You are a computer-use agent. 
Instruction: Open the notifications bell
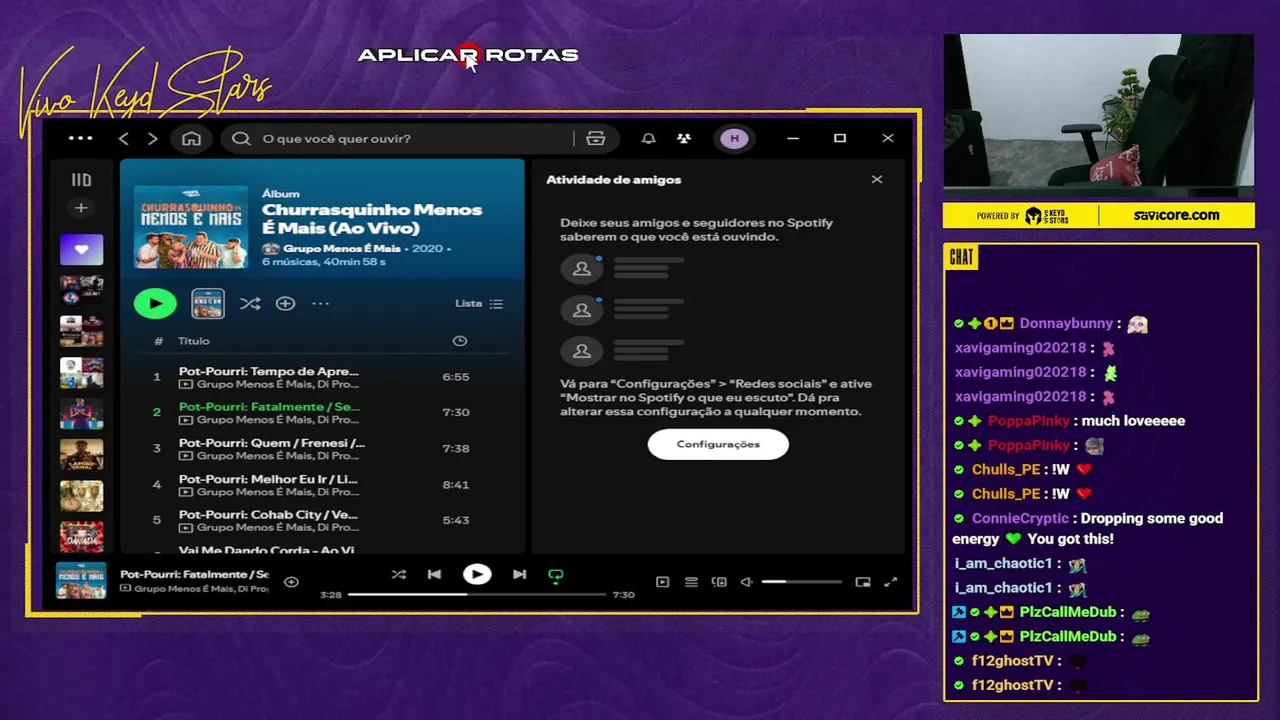tap(648, 139)
